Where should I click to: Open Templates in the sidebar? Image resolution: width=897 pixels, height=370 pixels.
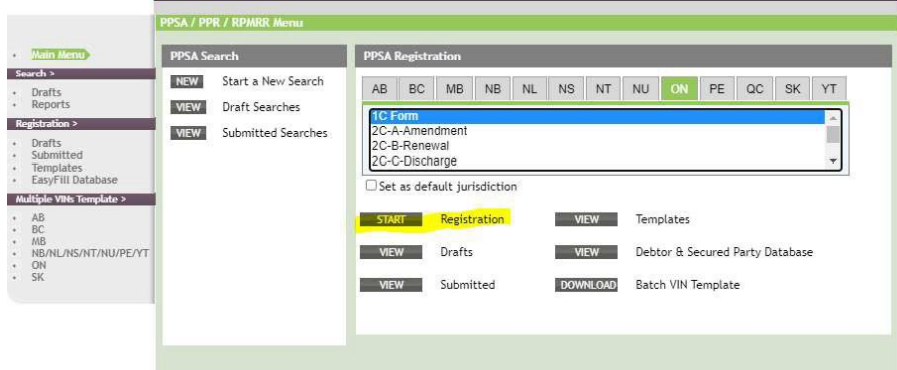(57, 168)
